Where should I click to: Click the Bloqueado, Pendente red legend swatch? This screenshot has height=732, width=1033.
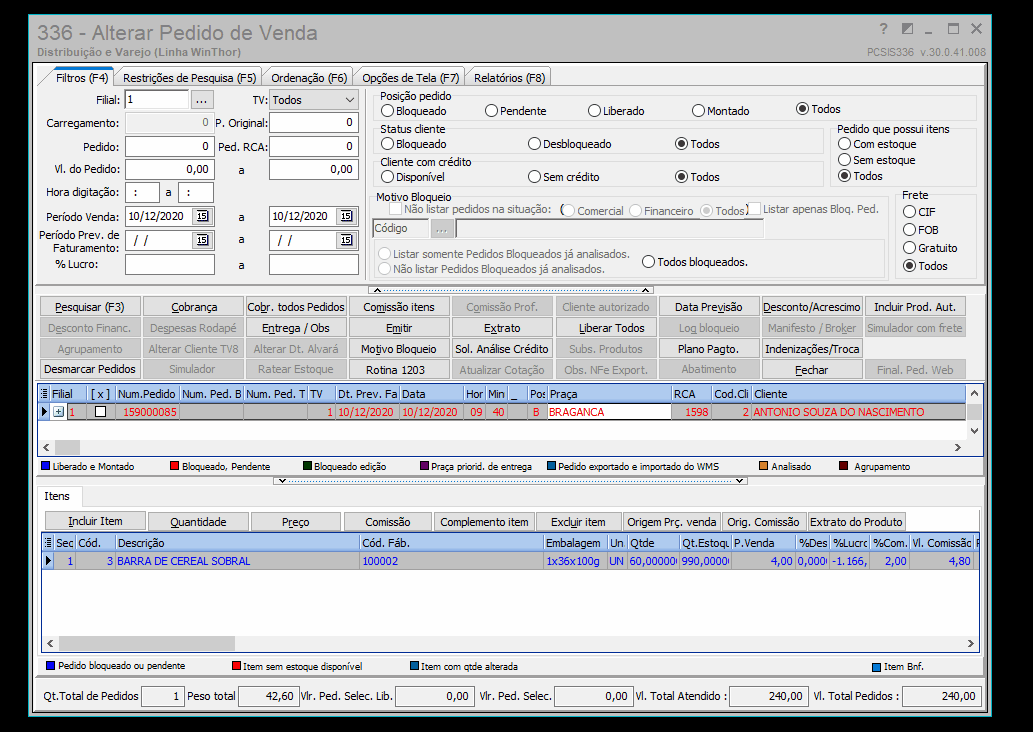click(x=175, y=466)
